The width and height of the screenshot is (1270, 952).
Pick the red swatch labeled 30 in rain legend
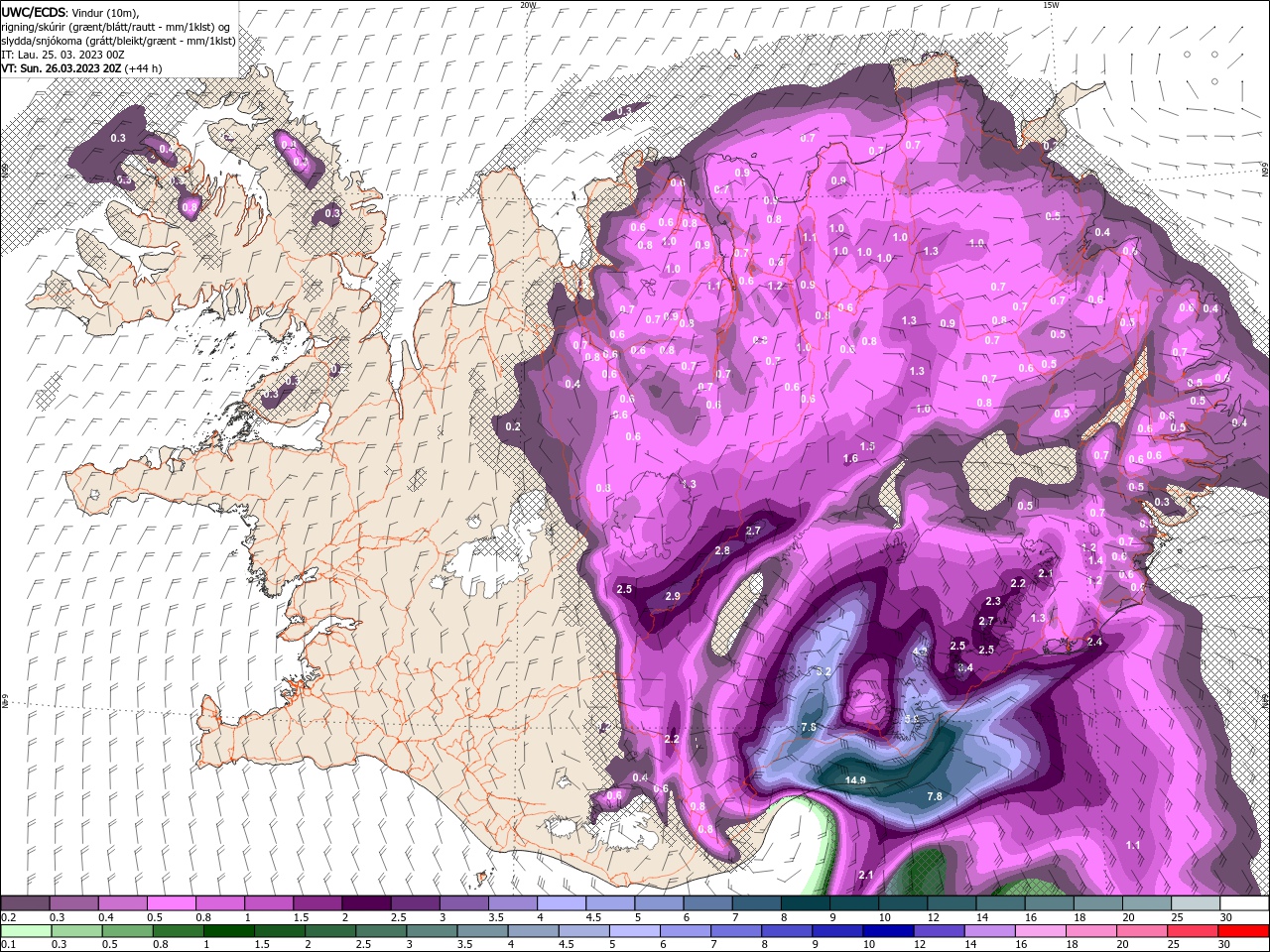pyautogui.click(x=1243, y=931)
